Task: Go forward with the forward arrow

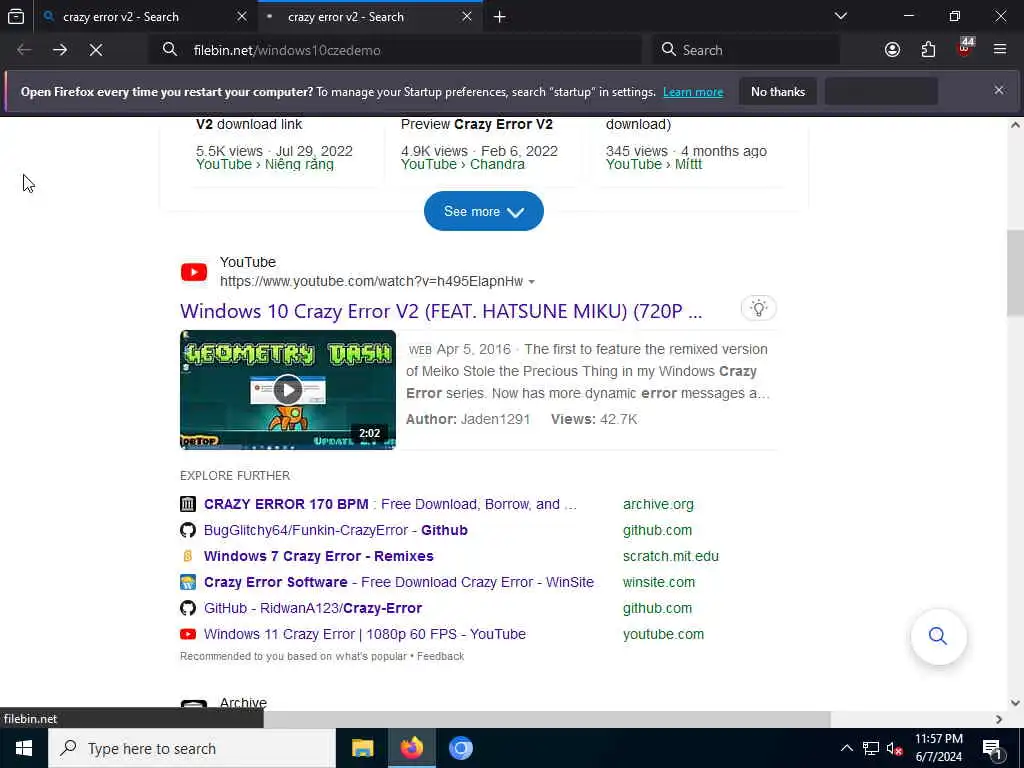Action: coord(60,50)
